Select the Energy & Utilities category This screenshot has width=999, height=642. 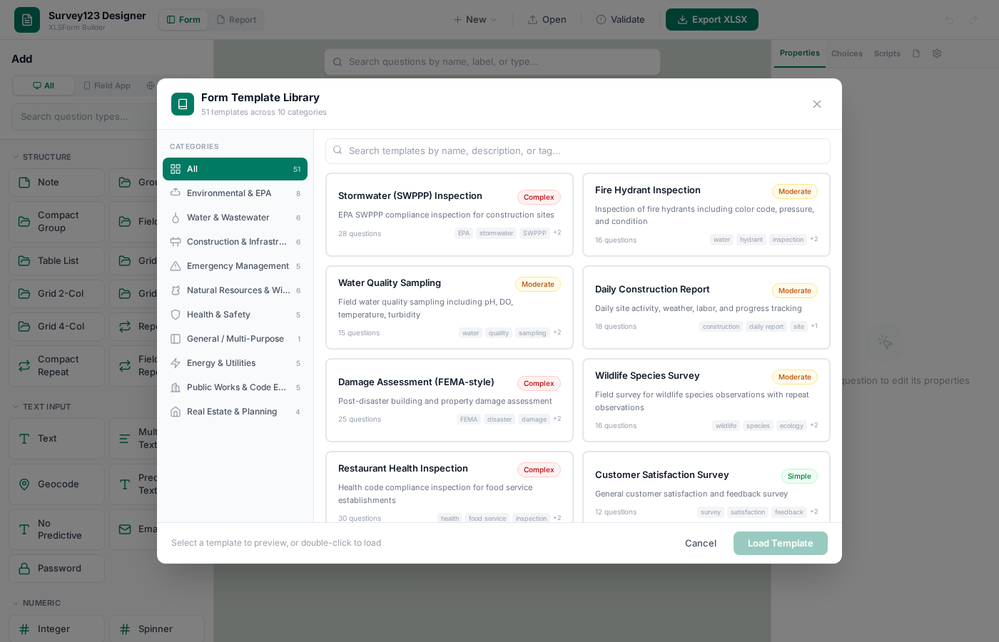[234, 363]
